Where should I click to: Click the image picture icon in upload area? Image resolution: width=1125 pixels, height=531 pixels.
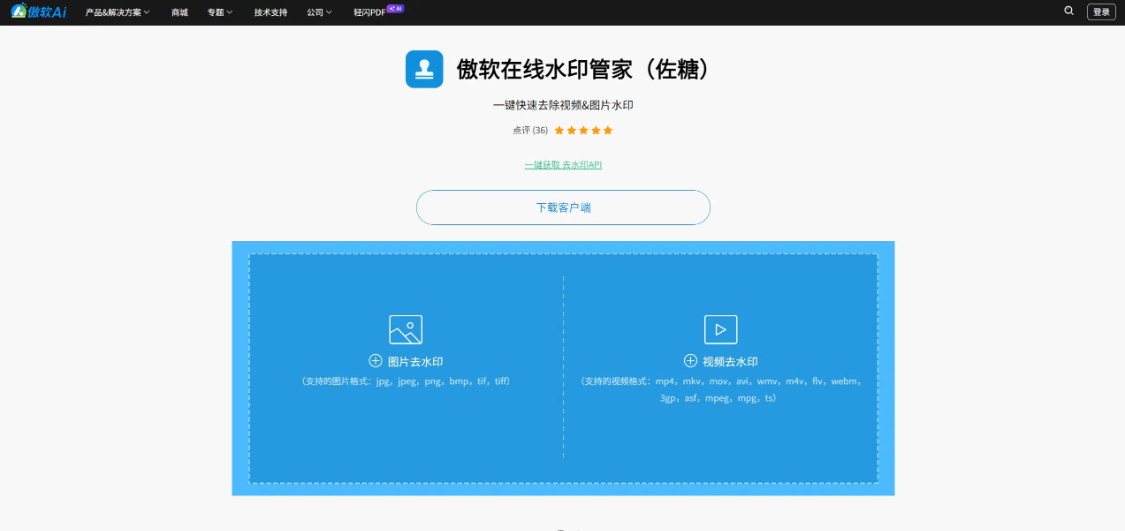[x=405, y=329]
